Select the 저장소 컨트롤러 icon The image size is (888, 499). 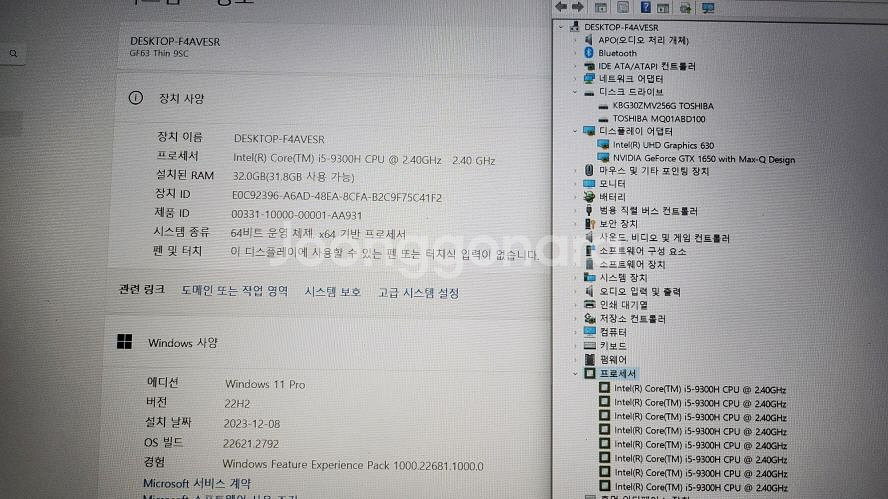[x=590, y=318]
